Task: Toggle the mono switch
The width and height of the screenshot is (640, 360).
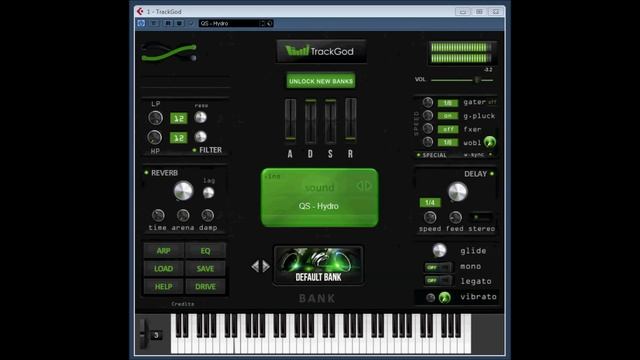Action: point(438,267)
